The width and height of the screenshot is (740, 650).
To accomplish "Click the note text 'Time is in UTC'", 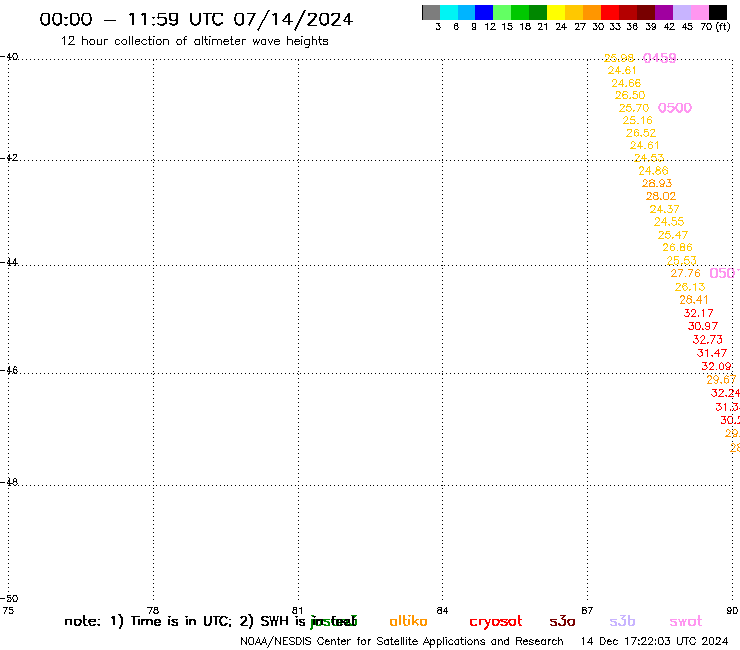I will (181, 621).
